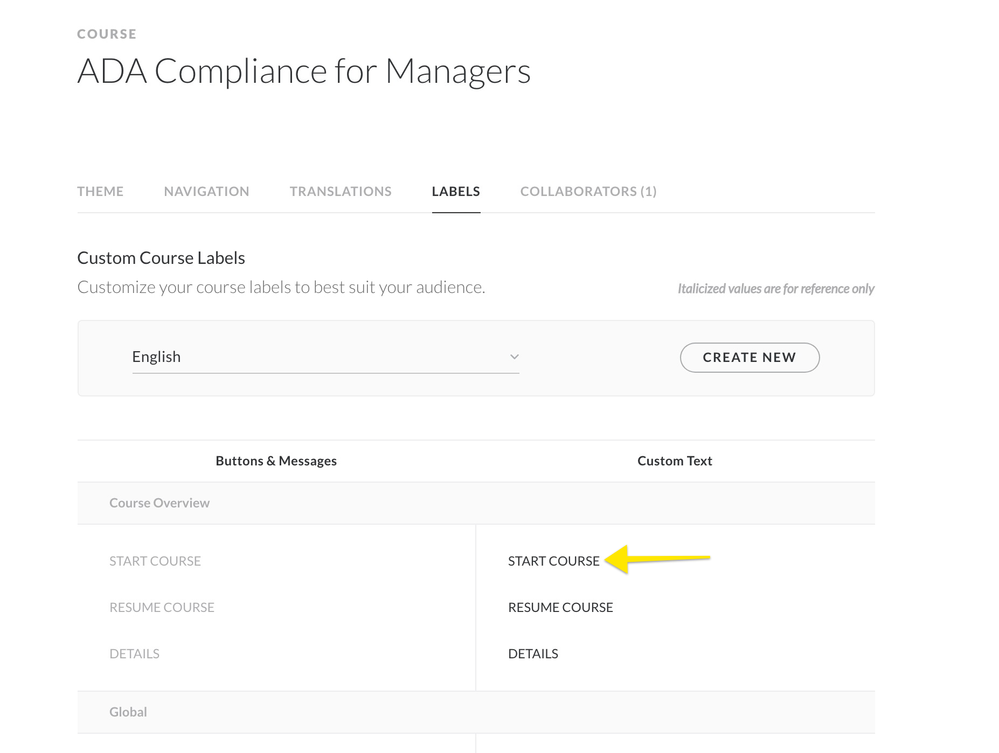Click the chevron arrow in the language selector
Viewport: 999px width, 753px height.
pos(514,357)
